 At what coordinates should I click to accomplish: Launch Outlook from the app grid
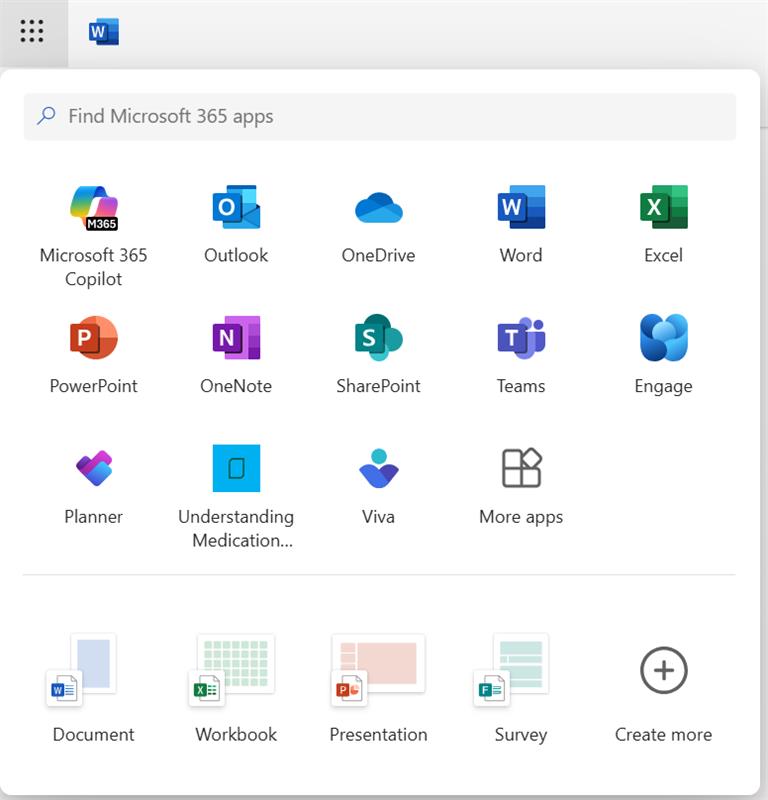click(x=236, y=225)
